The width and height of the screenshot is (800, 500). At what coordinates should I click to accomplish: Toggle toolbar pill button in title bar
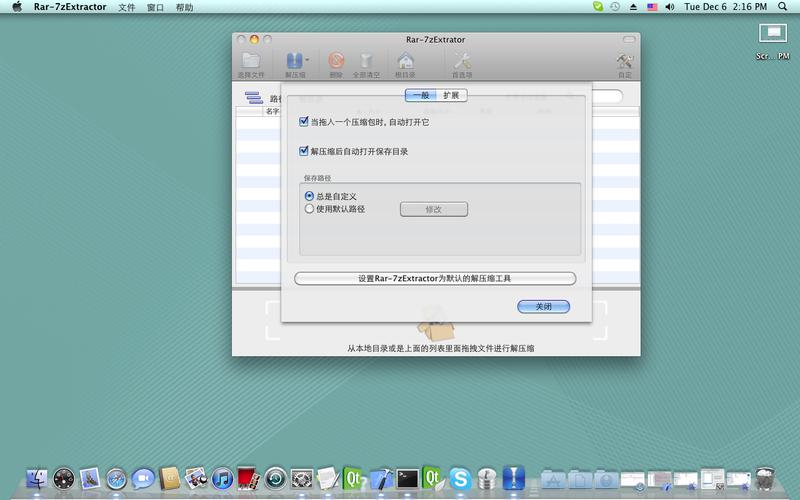629,39
